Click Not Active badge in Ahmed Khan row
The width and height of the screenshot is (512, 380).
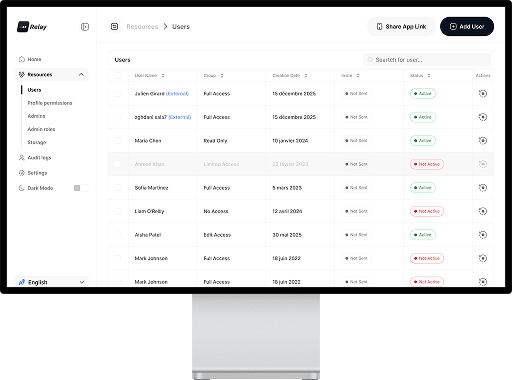(427, 164)
